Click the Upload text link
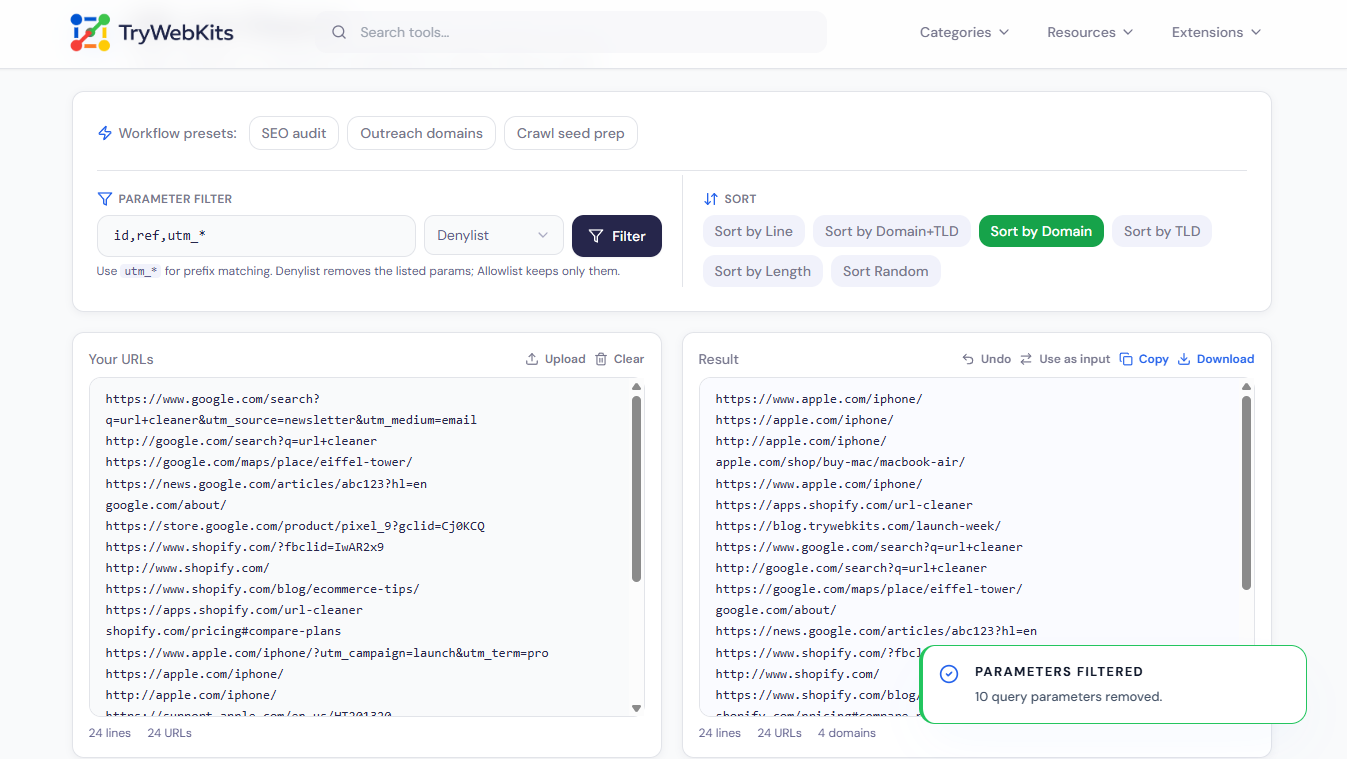 coord(565,359)
